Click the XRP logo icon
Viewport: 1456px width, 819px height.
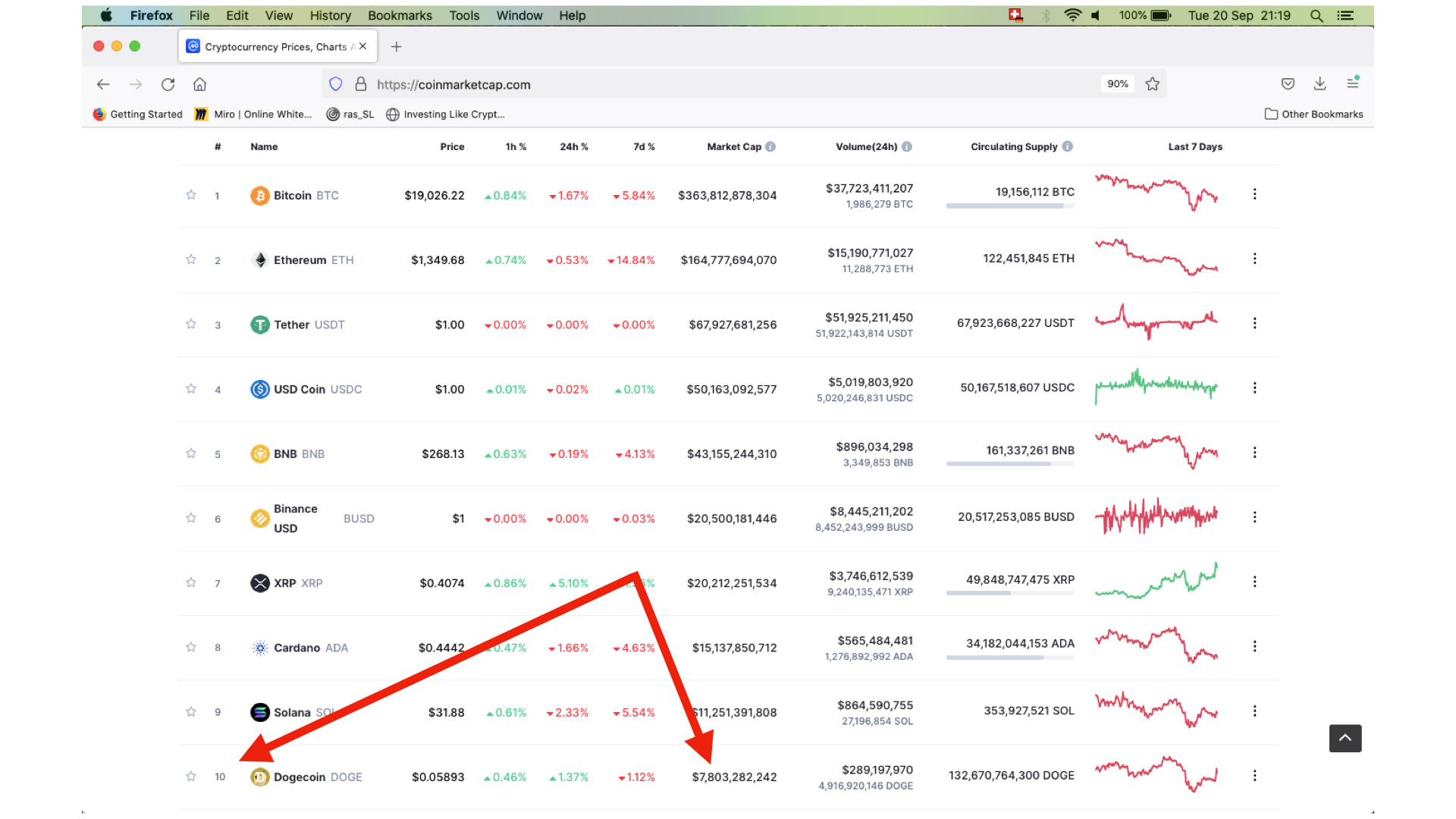coord(260,583)
